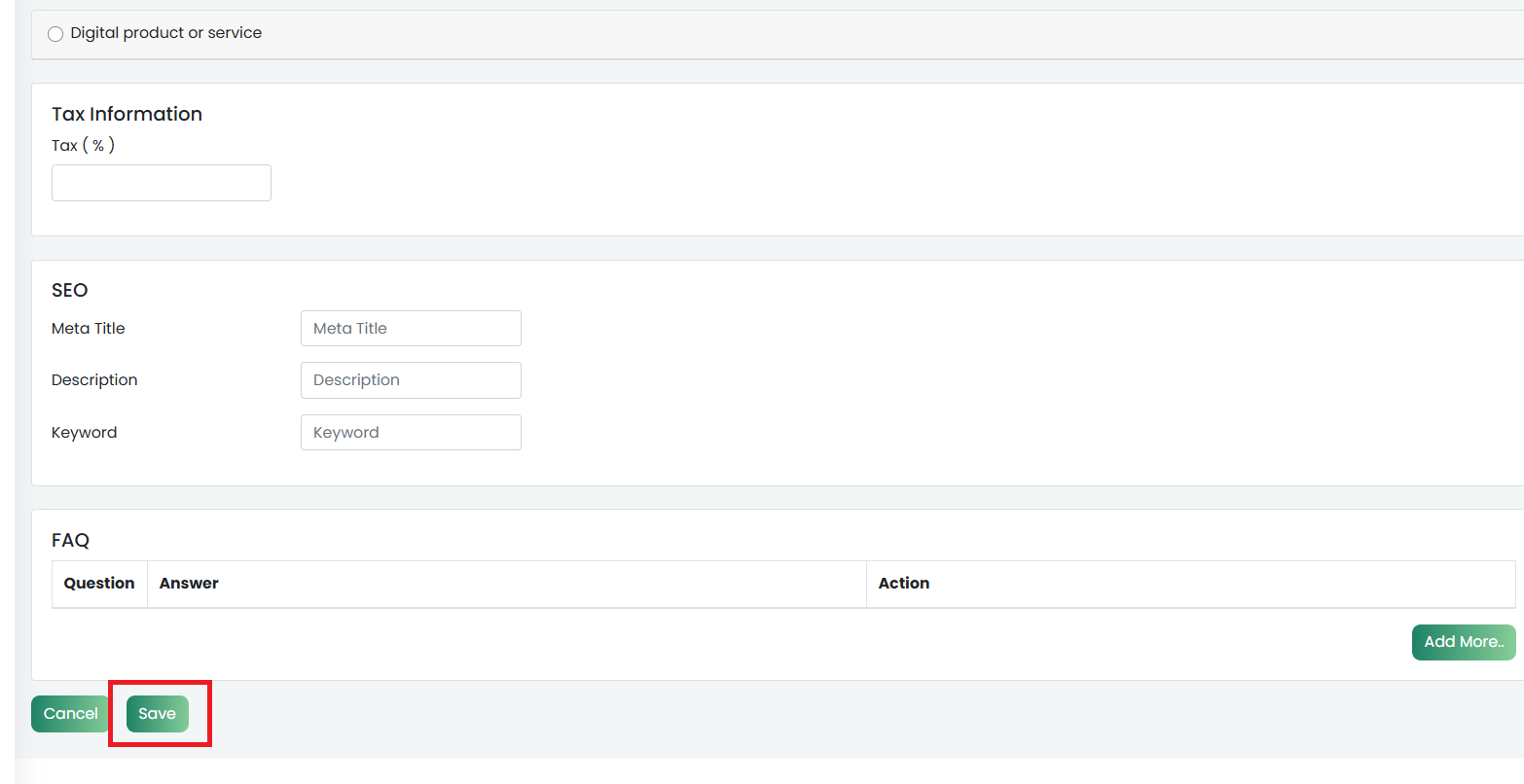Screen dimensions: 1524x784
Task: Click the FAQ section heading
Action: pyautogui.click(x=70, y=540)
